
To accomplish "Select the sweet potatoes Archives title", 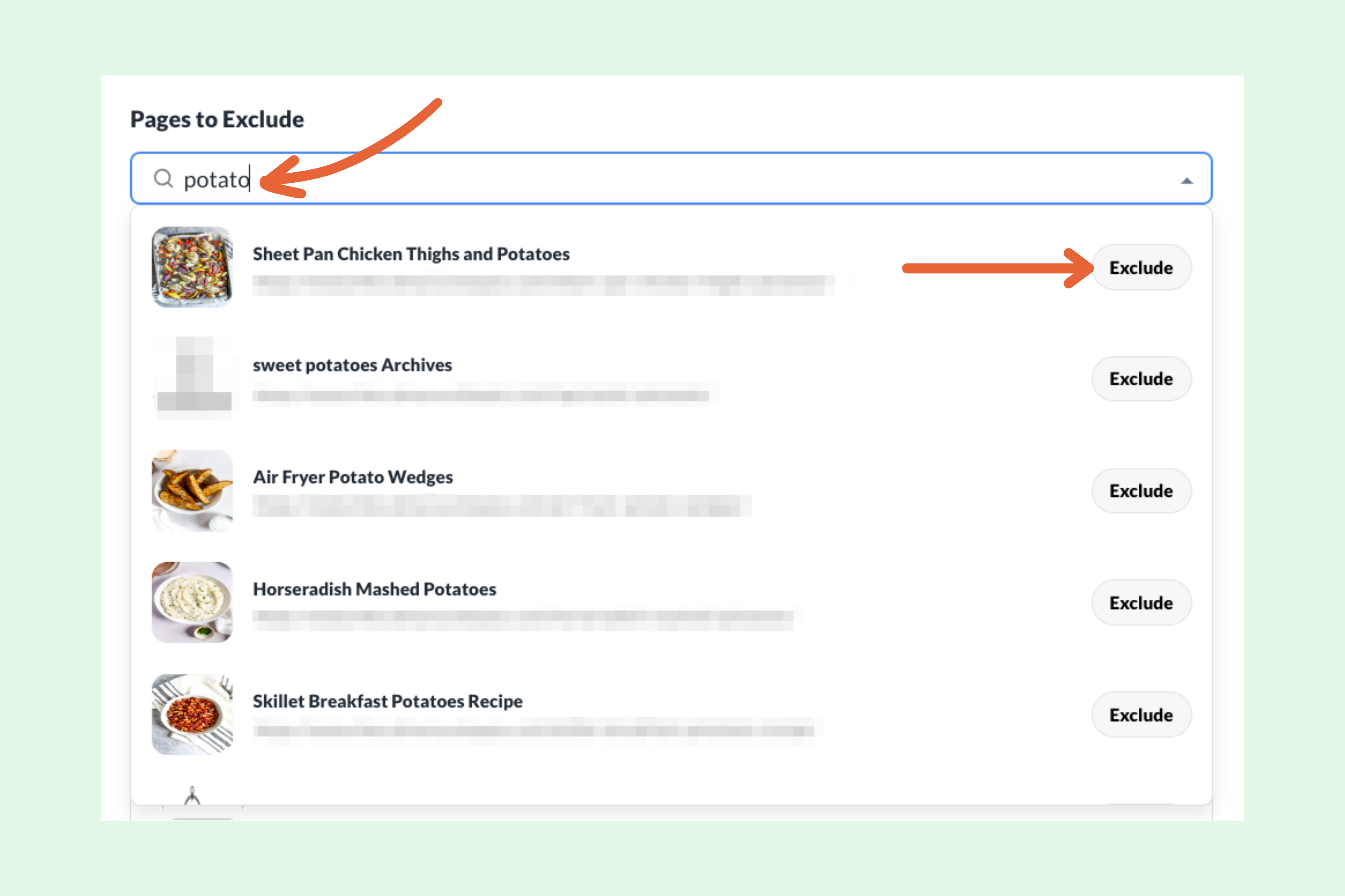I will pos(353,364).
